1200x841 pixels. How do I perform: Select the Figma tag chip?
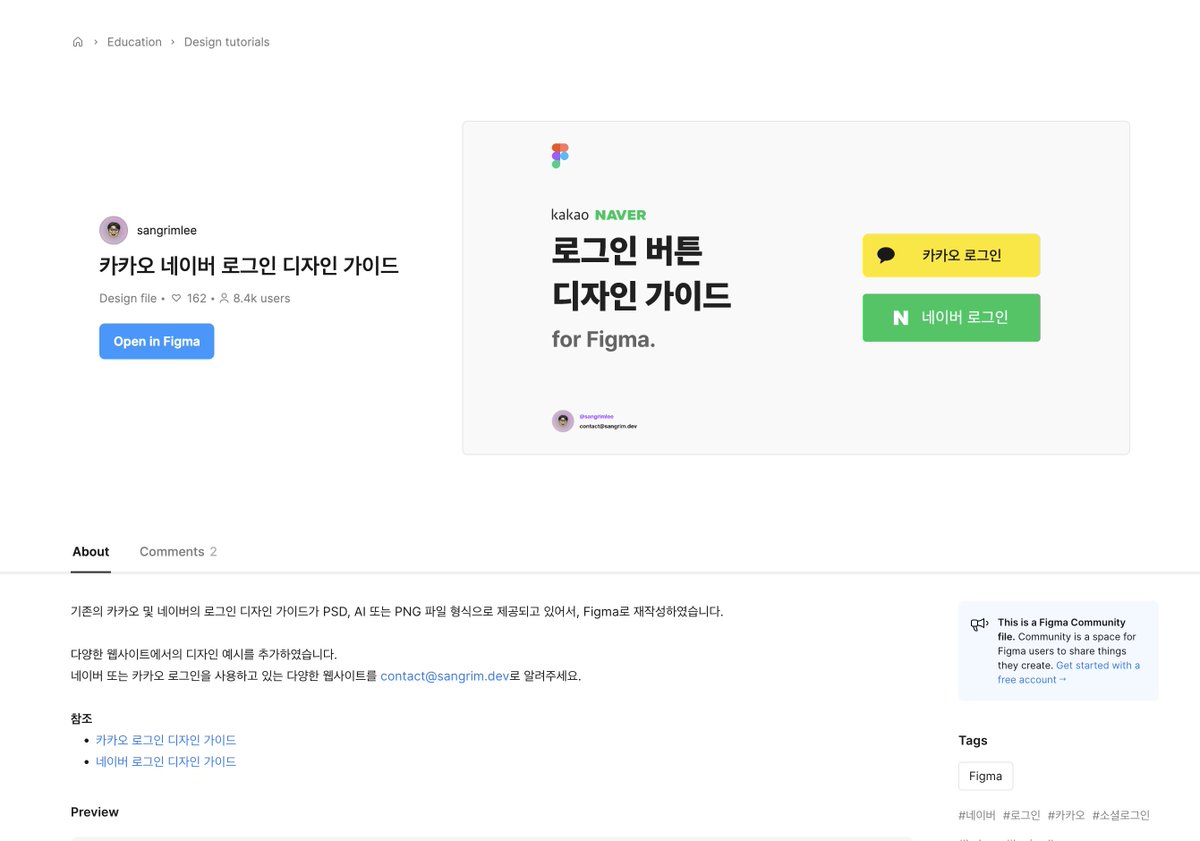[x=985, y=776]
